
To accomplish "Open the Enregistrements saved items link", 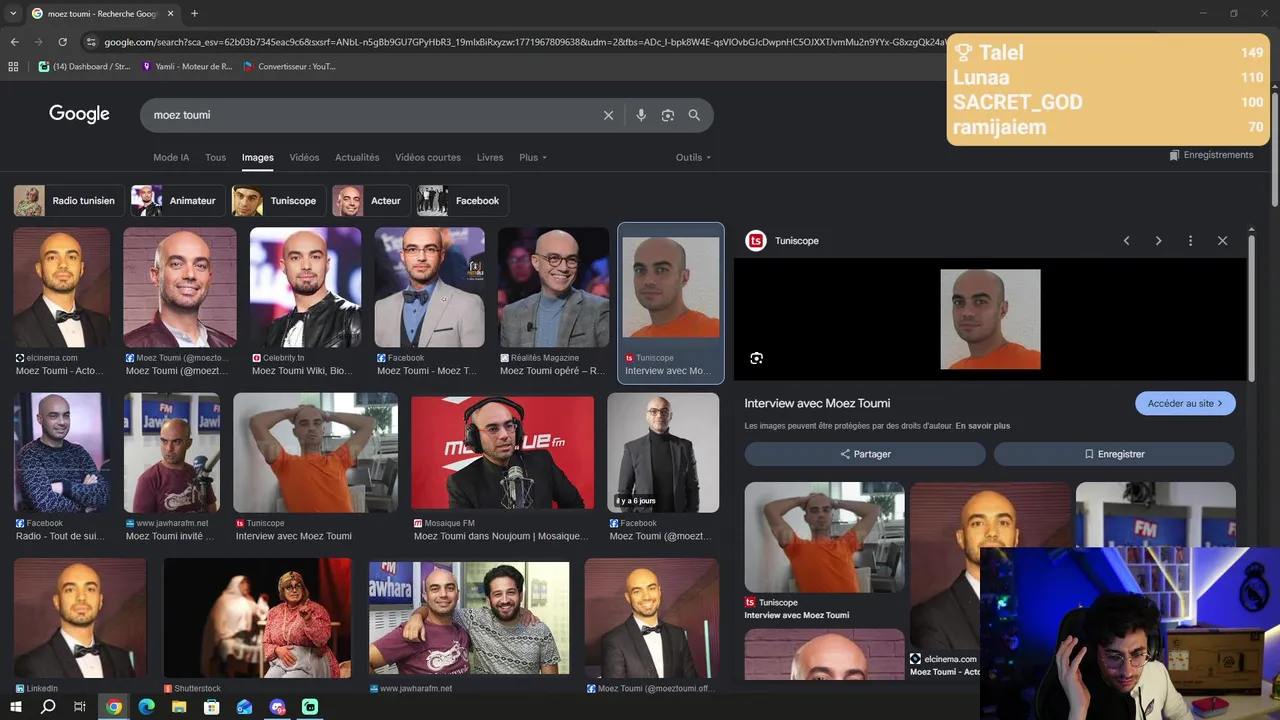I will 1211,155.
